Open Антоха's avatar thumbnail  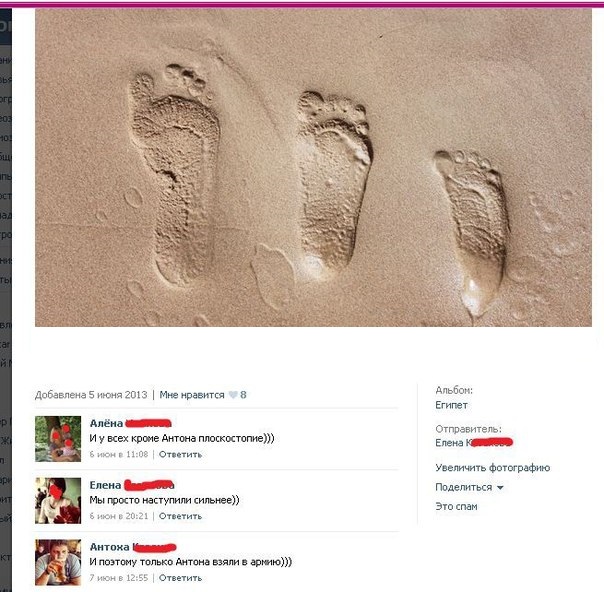[58, 562]
